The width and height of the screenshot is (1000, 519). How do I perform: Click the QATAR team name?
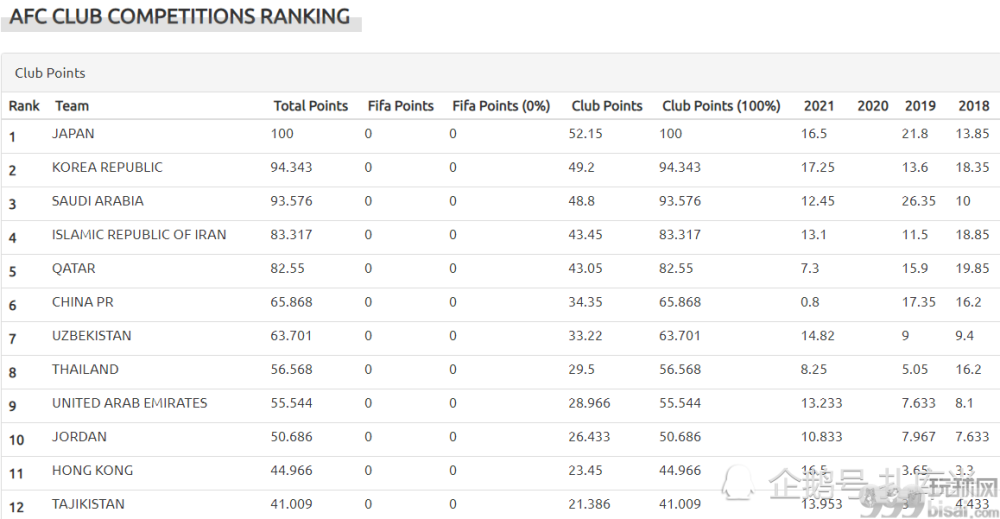73,268
